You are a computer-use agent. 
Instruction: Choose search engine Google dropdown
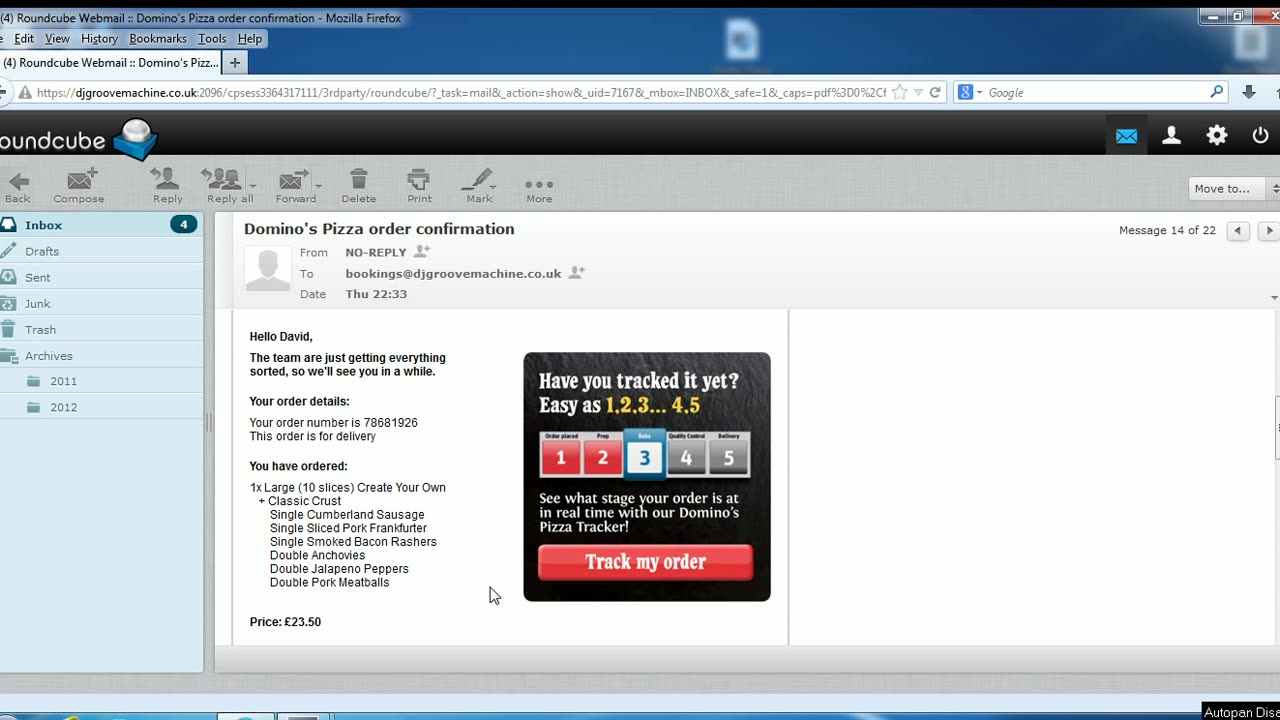[x=971, y=92]
